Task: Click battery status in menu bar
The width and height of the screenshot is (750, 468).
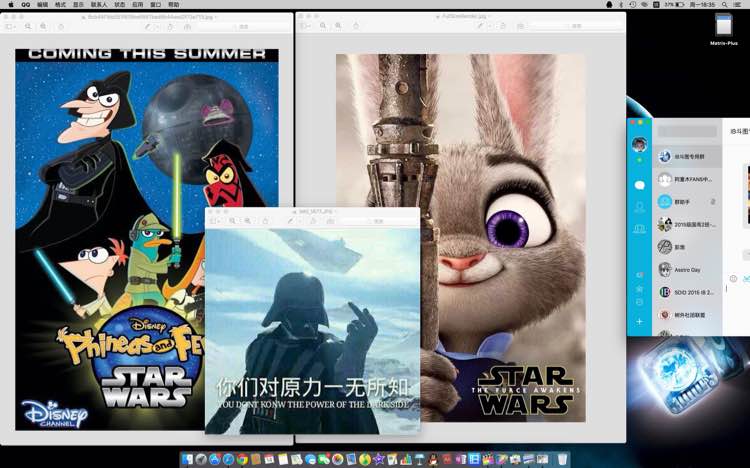Action: point(674,4)
